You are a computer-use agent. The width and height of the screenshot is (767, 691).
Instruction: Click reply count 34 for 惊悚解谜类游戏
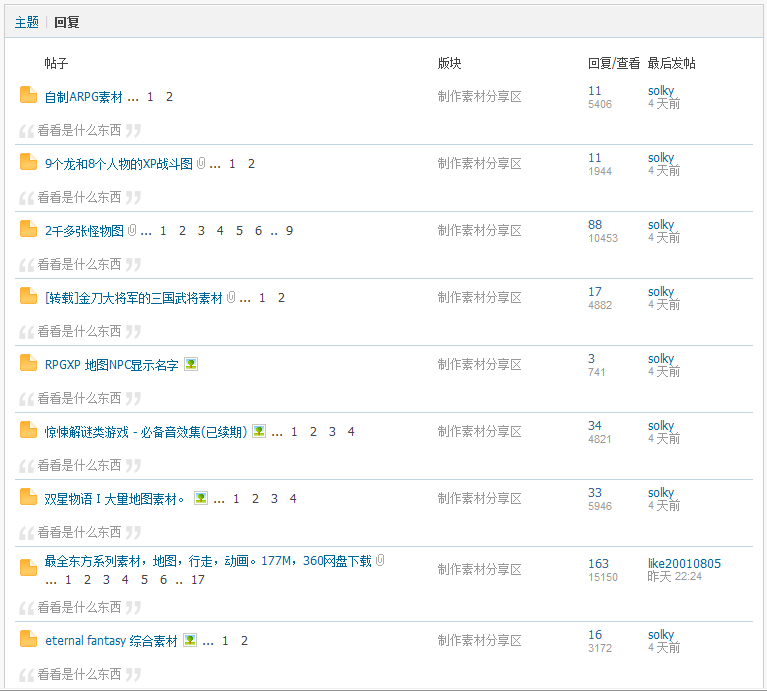pos(595,426)
